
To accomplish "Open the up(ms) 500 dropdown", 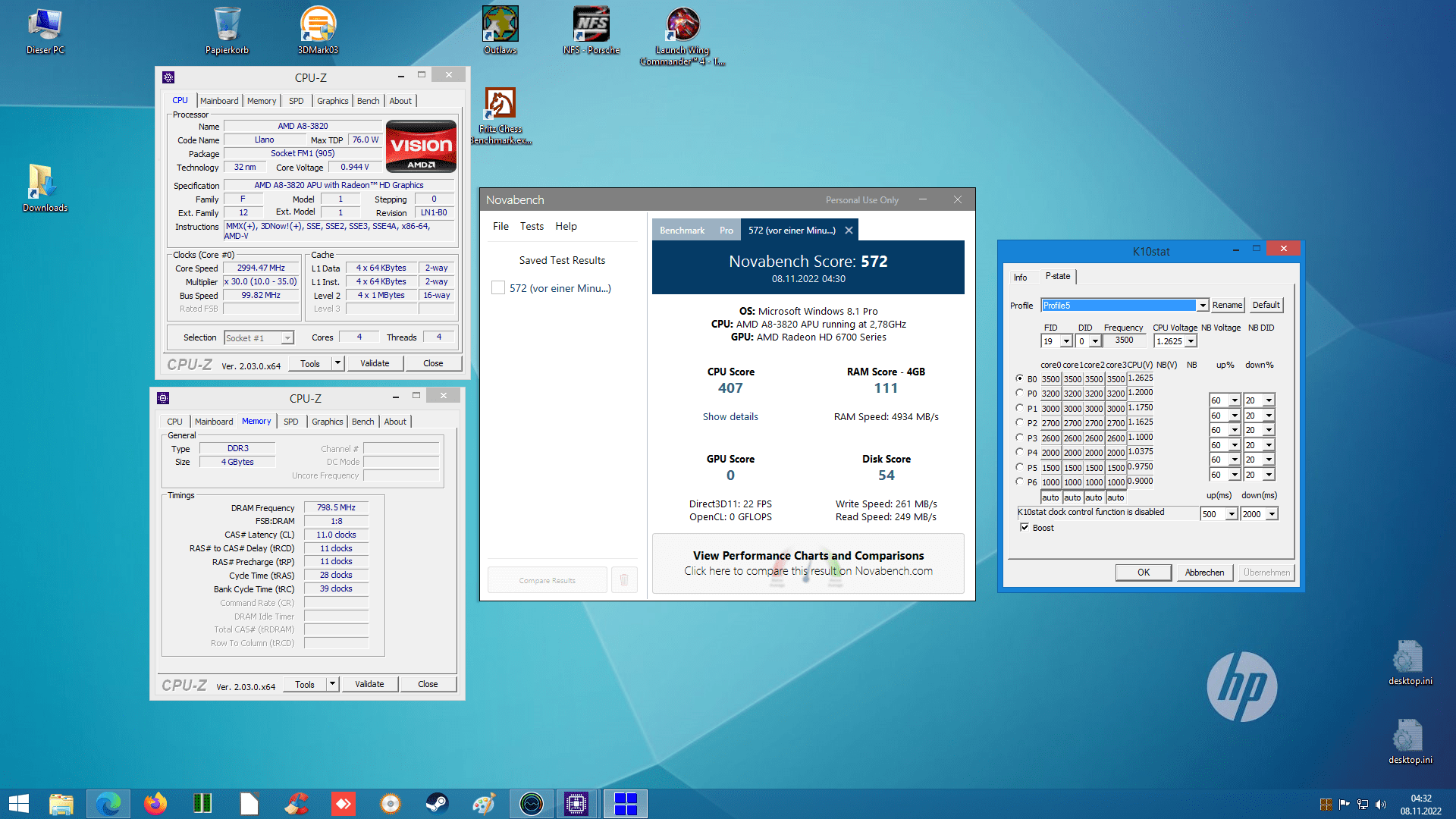I will 1232,514.
